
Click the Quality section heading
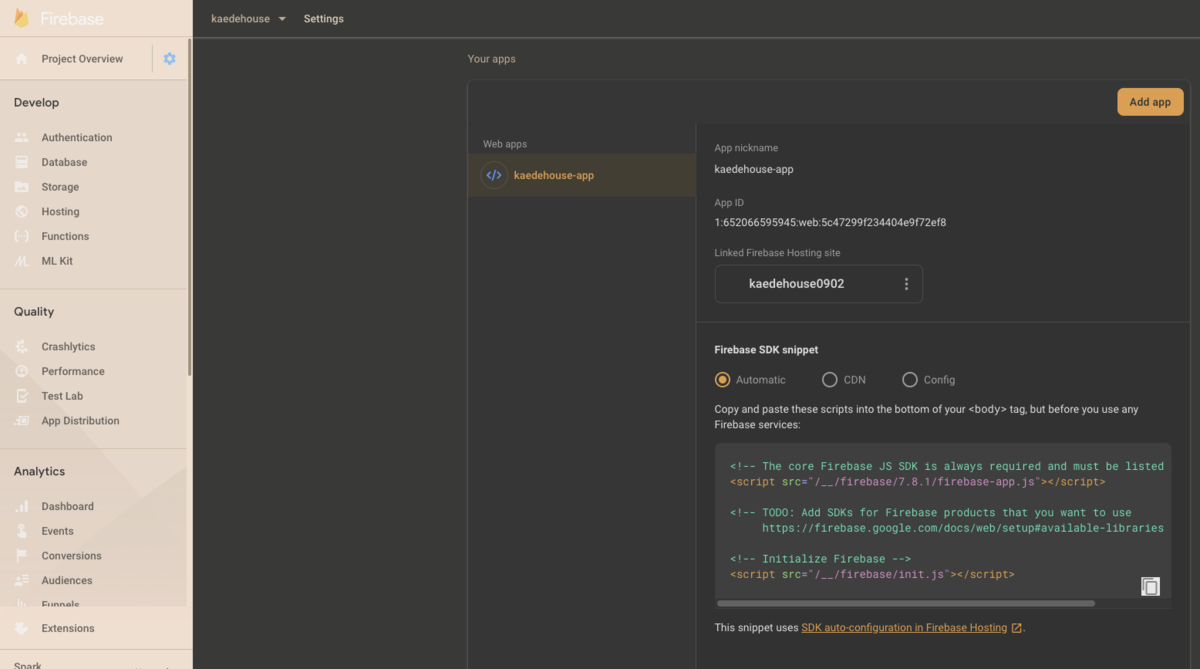(x=34, y=312)
